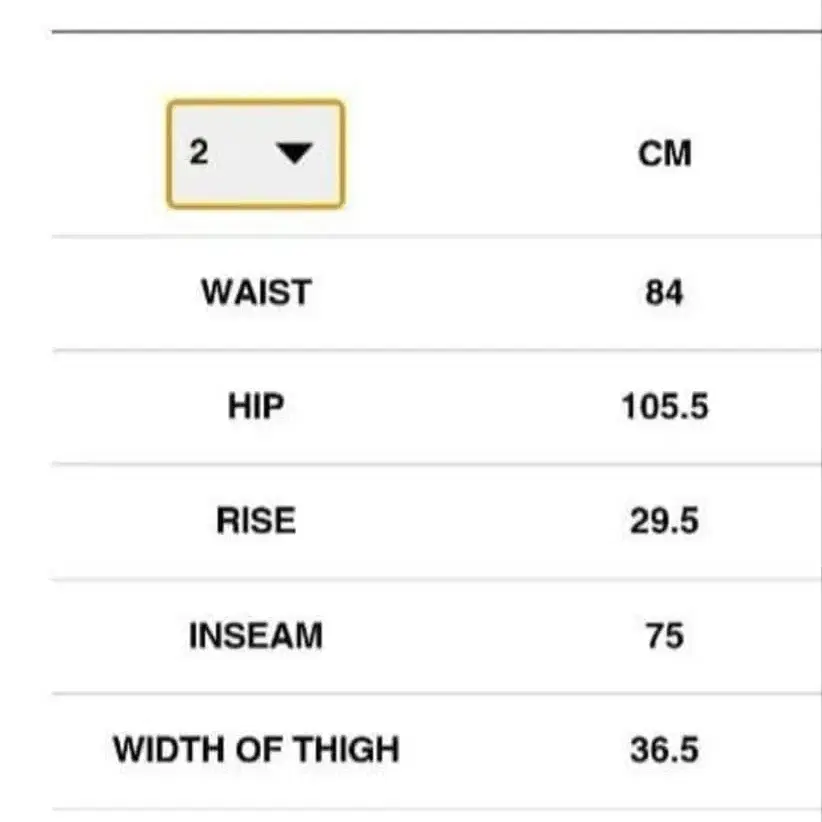
Task: Click the black dropdown arrow triangle
Action: pyautogui.click(x=295, y=153)
